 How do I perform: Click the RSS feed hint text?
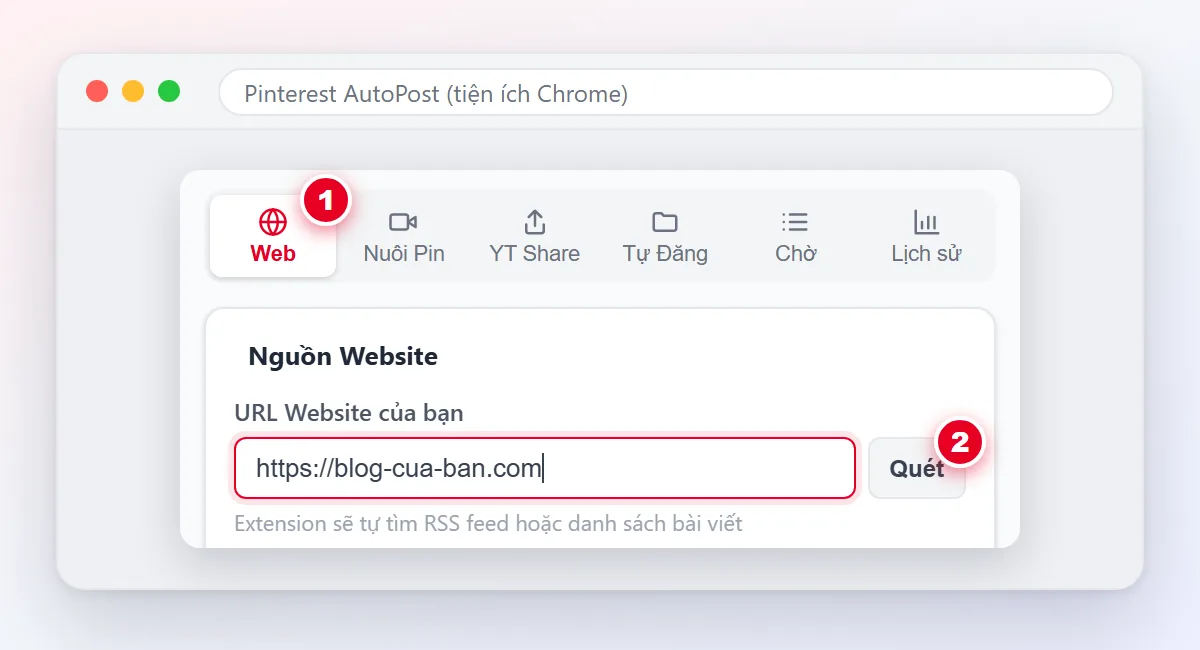[x=488, y=523]
